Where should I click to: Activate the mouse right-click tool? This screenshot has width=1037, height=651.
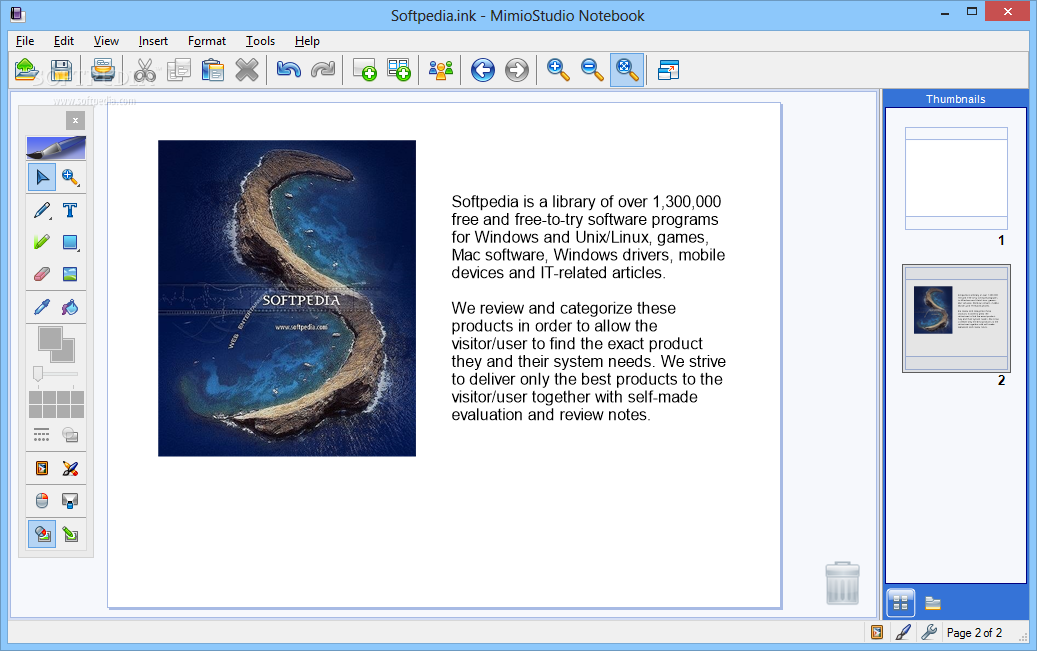[42, 501]
